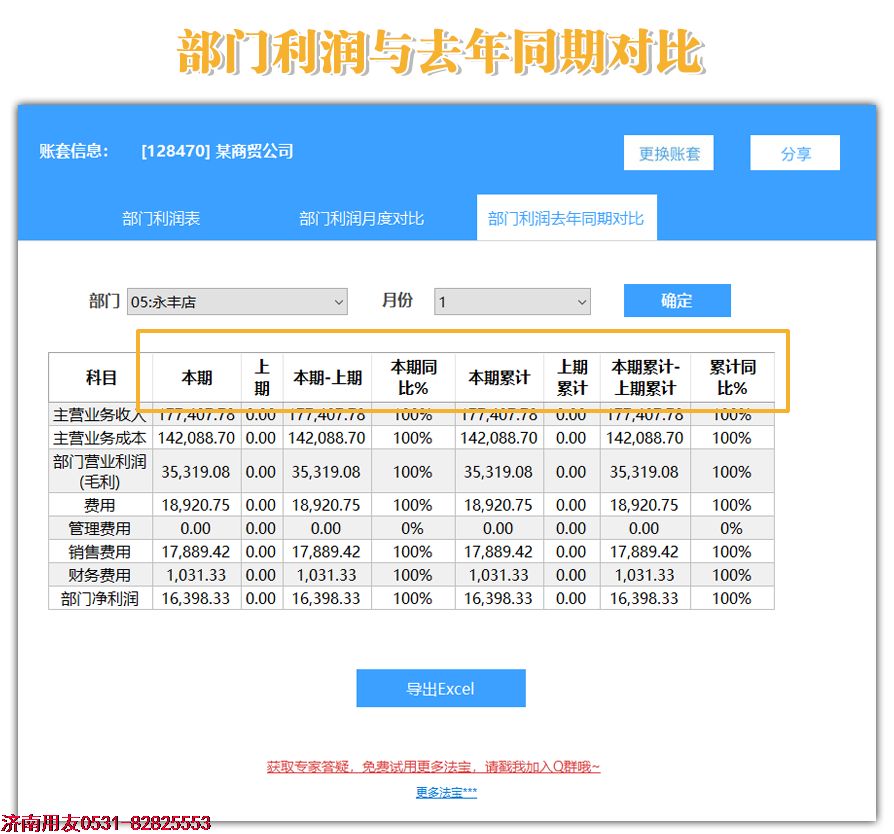Open the 更多法宝 link
This screenshot has height=834, width=894.
point(446,792)
